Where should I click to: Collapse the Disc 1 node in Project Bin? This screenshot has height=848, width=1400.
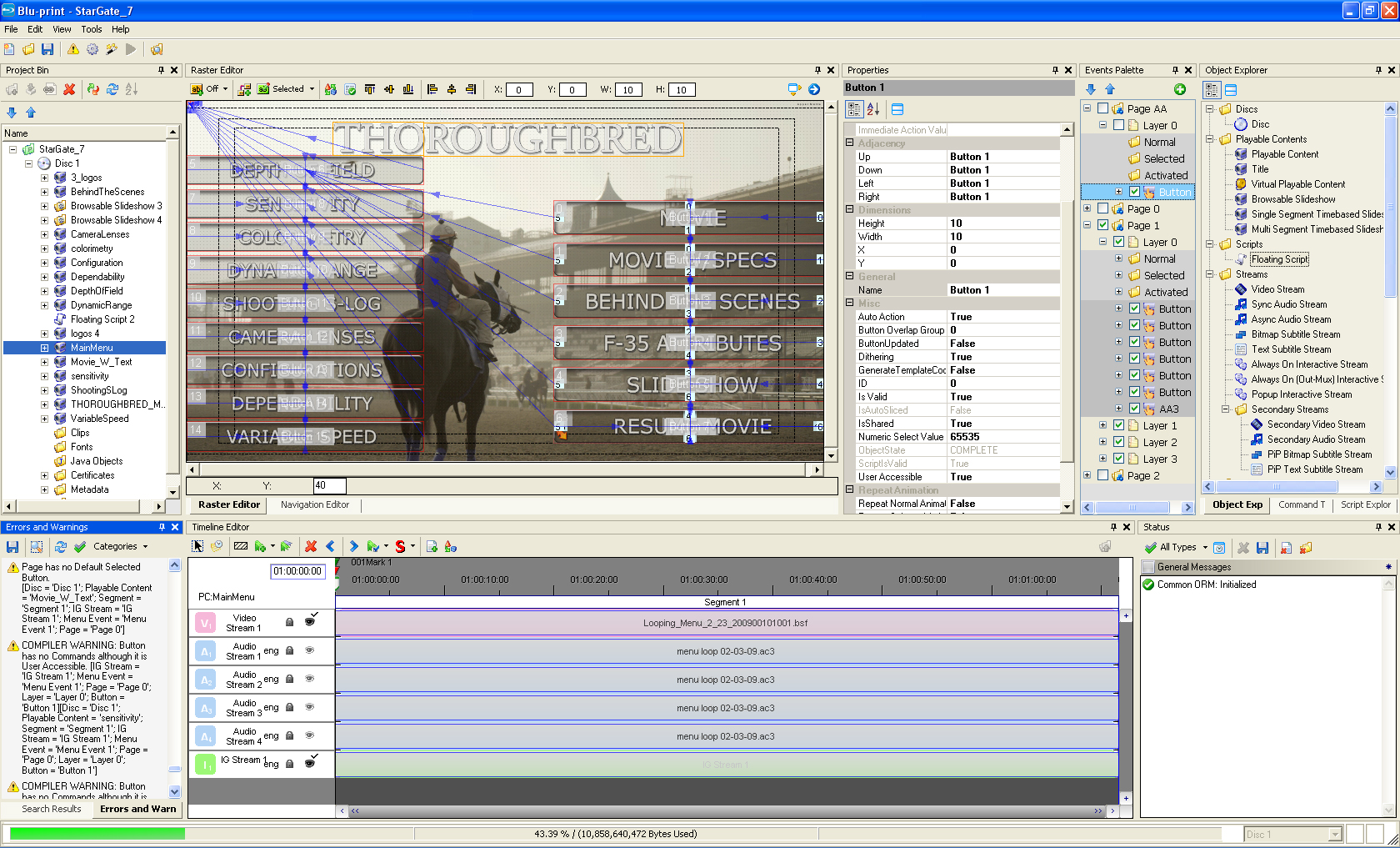click(x=28, y=163)
